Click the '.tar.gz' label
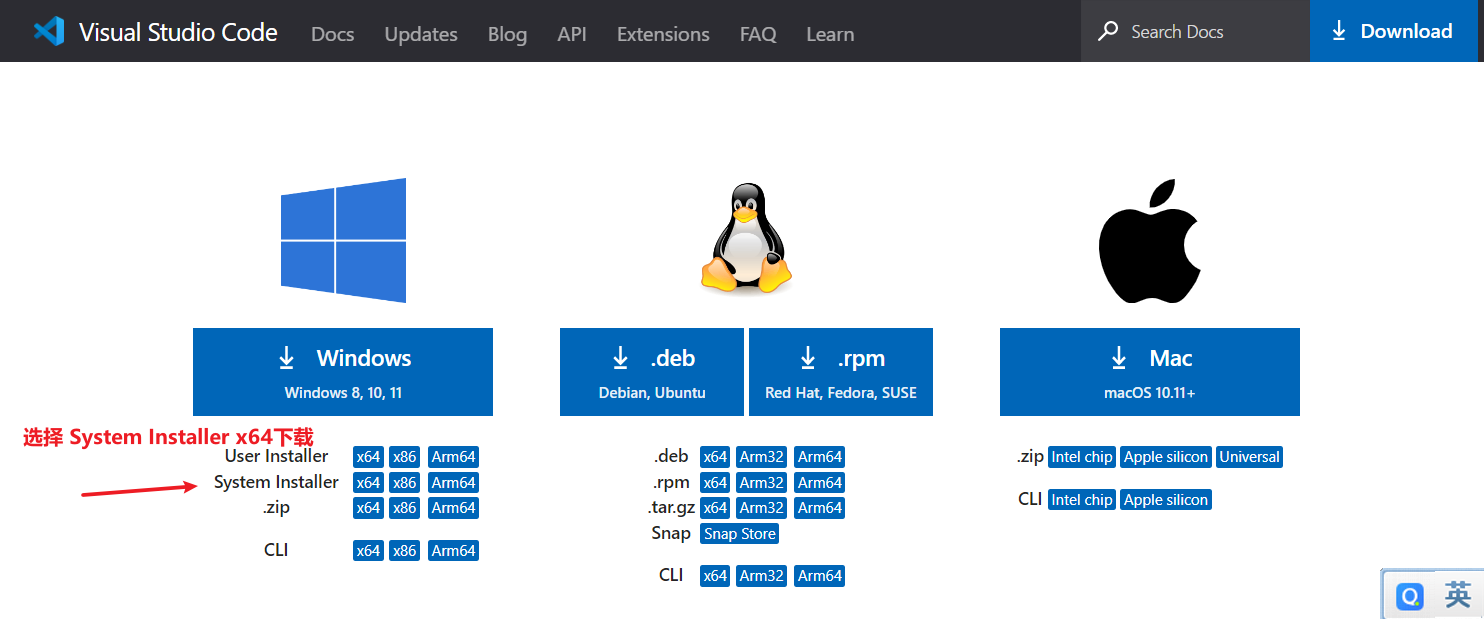The image size is (1484, 619). 671,508
